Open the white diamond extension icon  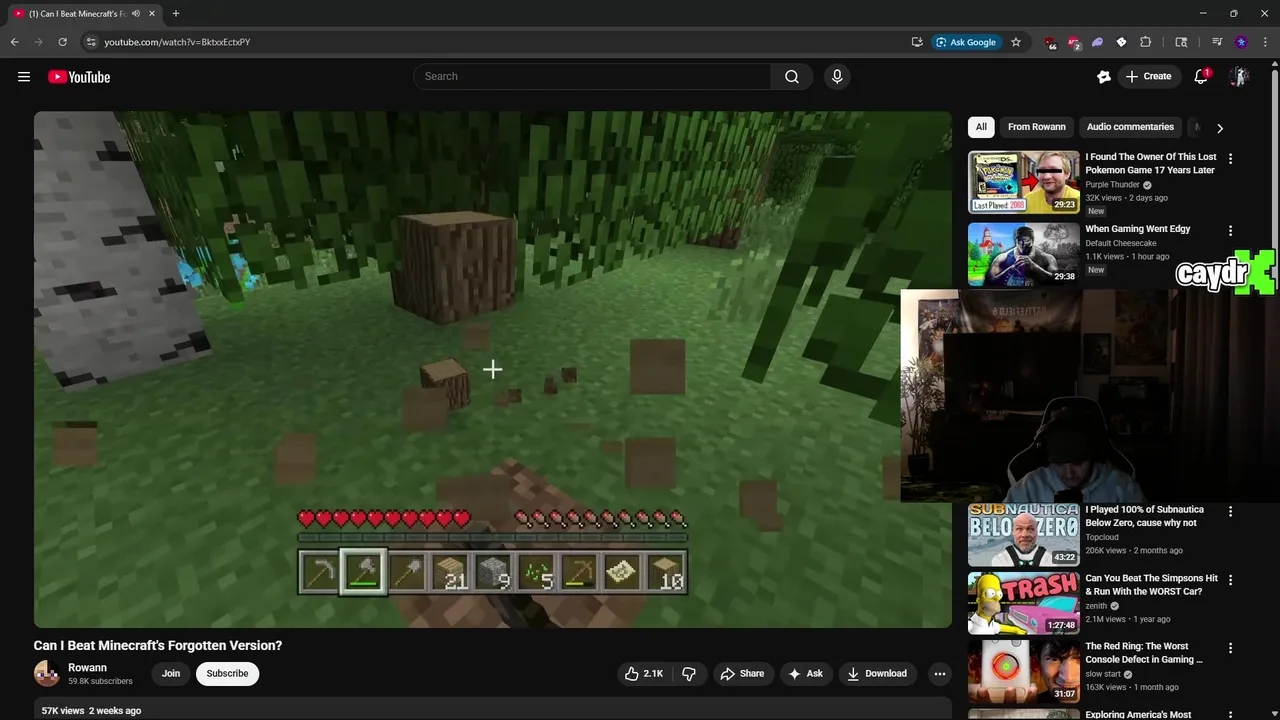(x=1121, y=42)
